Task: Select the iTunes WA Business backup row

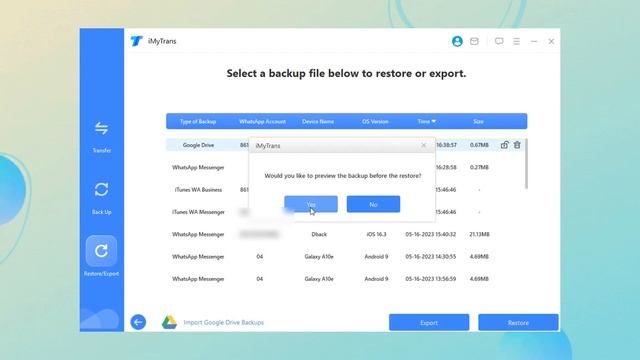Action: (x=345, y=190)
